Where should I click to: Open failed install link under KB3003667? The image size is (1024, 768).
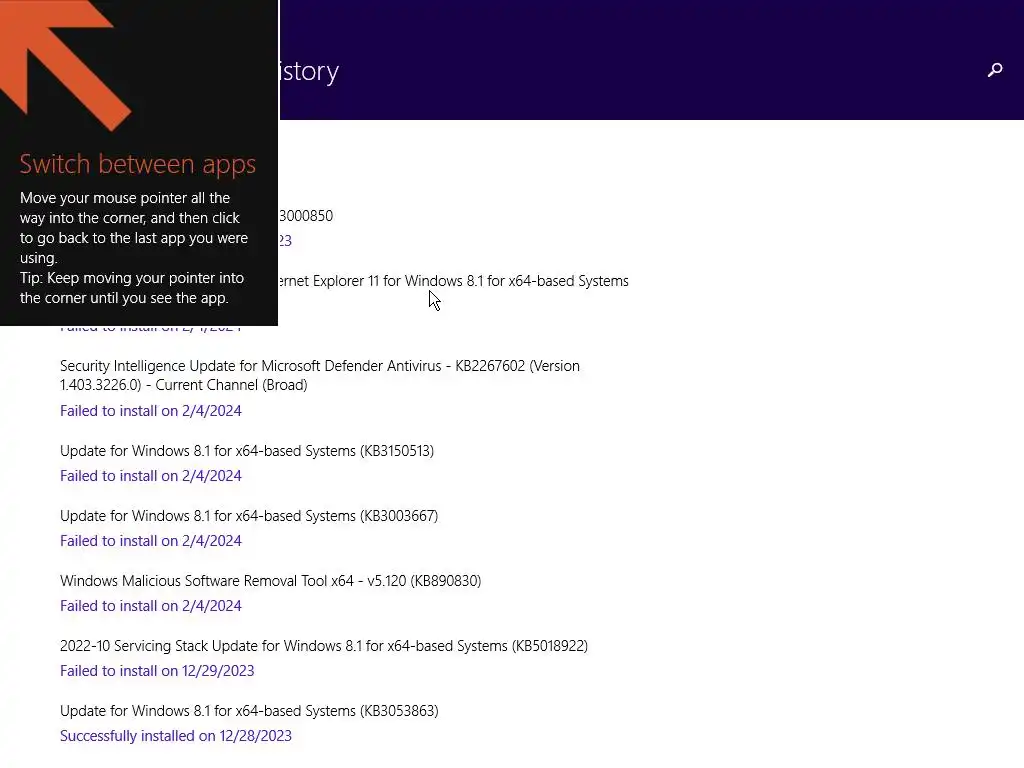click(151, 541)
